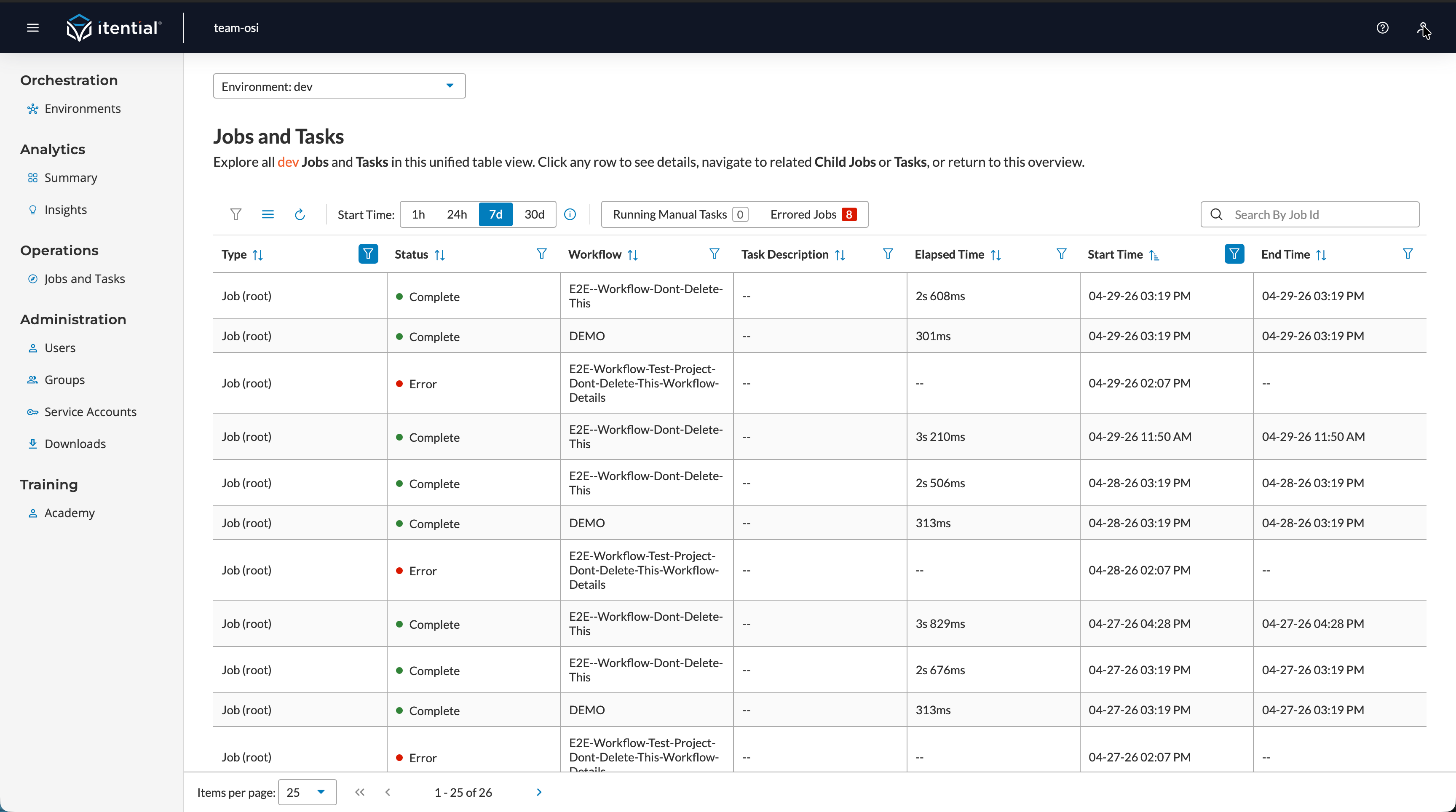Select the 7d start time range
Image resolution: width=1456 pixels, height=812 pixels.
pos(496,214)
